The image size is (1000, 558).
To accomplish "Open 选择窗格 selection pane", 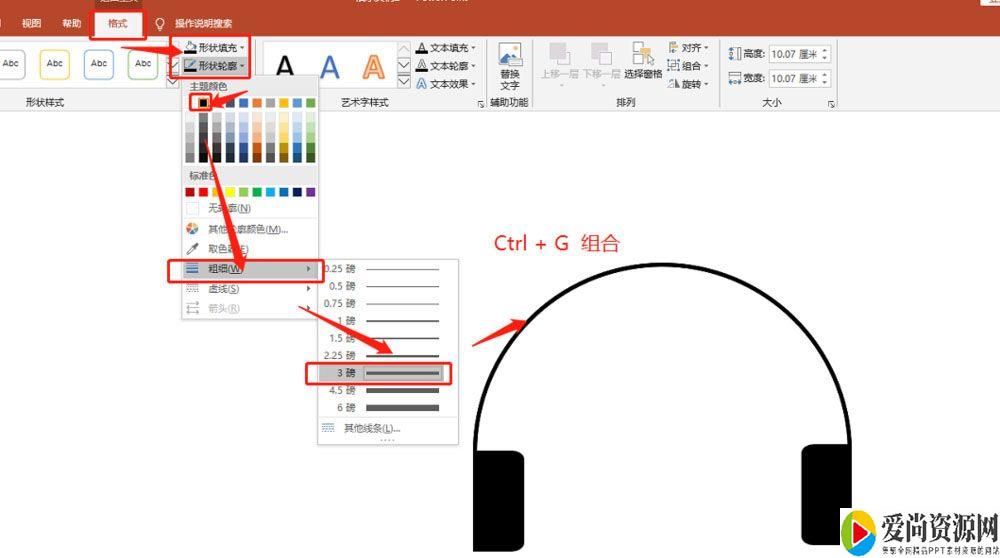I will tap(643, 60).
